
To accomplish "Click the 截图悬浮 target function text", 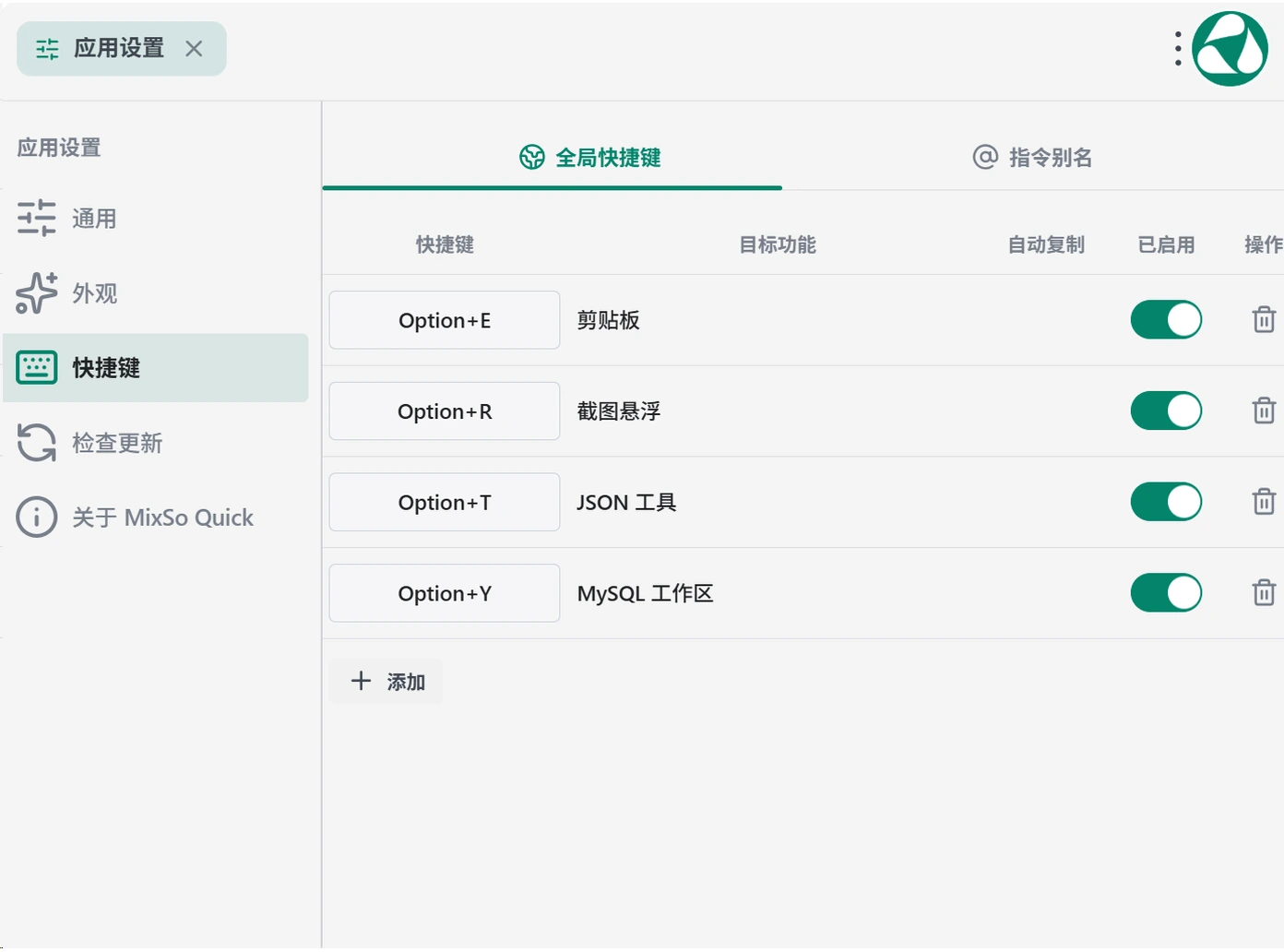I will (619, 411).
